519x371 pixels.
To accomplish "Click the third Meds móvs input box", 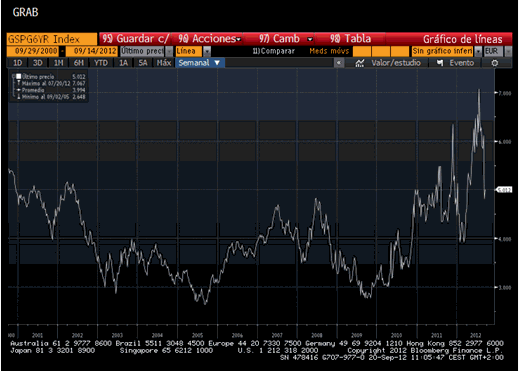I will 400,51.
